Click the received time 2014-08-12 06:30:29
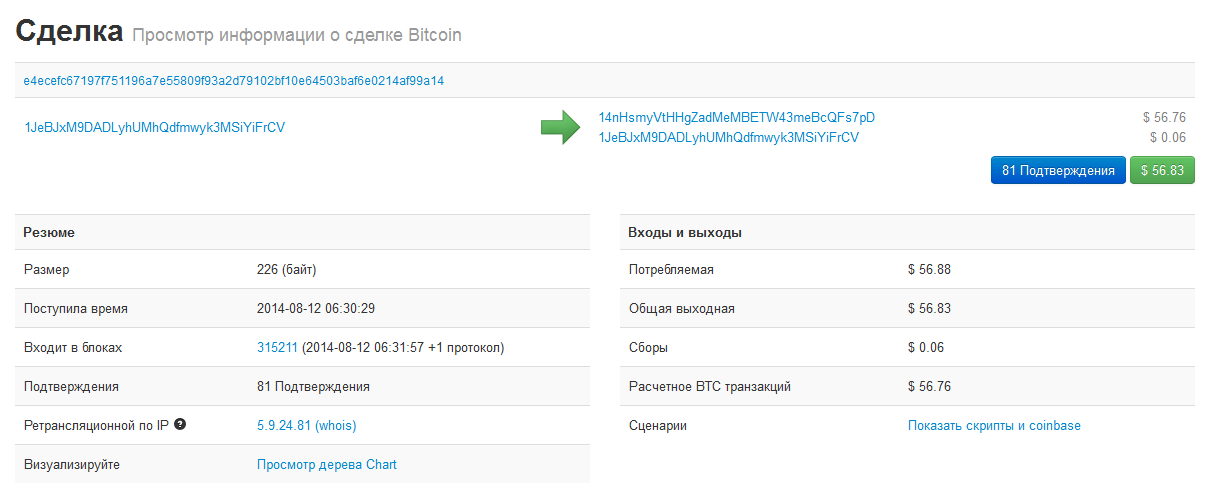 pos(315,309)
